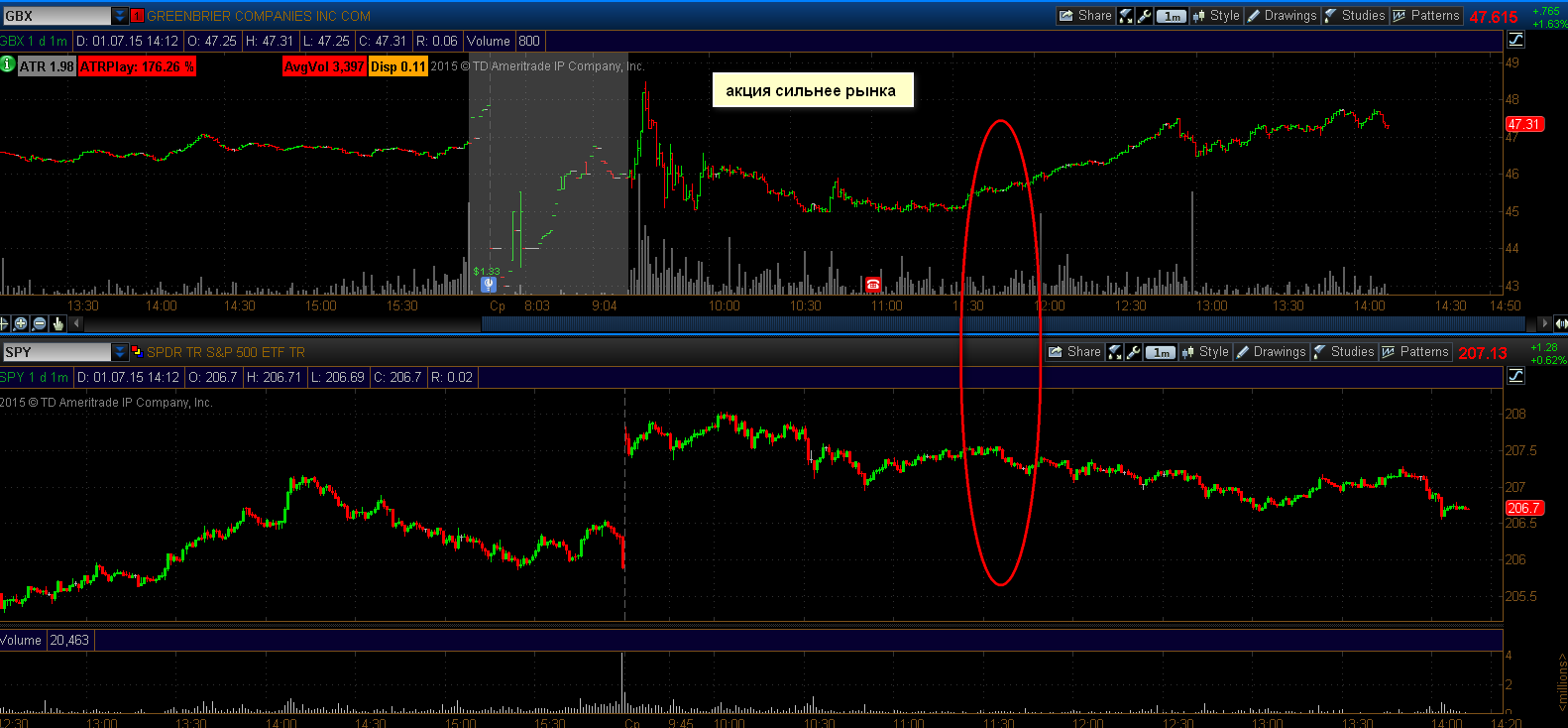The height and width of the screenshot is (728, 1568).
Task: Click the SPY last price 207.13
Action: point(1483,353)
